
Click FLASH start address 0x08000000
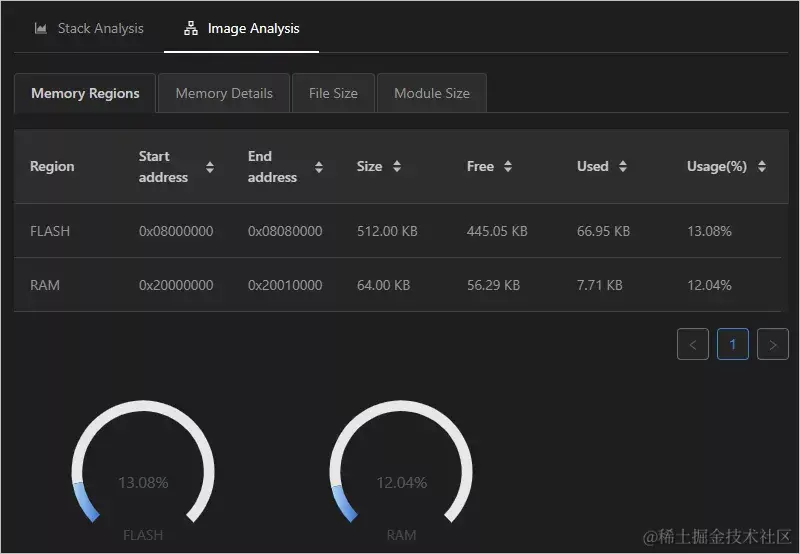click(x=176, y=231)
